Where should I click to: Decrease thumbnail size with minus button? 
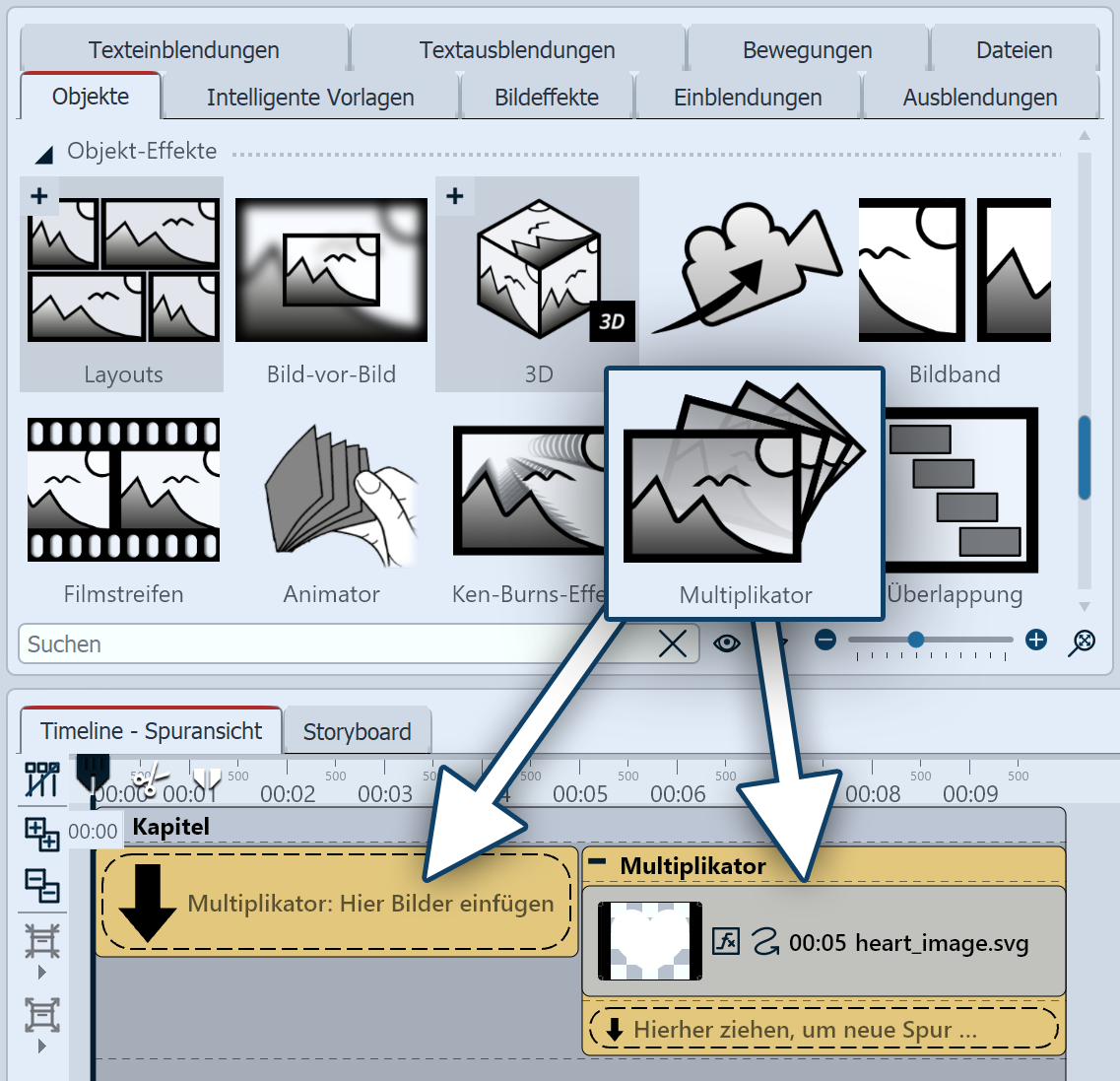coord(825,641)
